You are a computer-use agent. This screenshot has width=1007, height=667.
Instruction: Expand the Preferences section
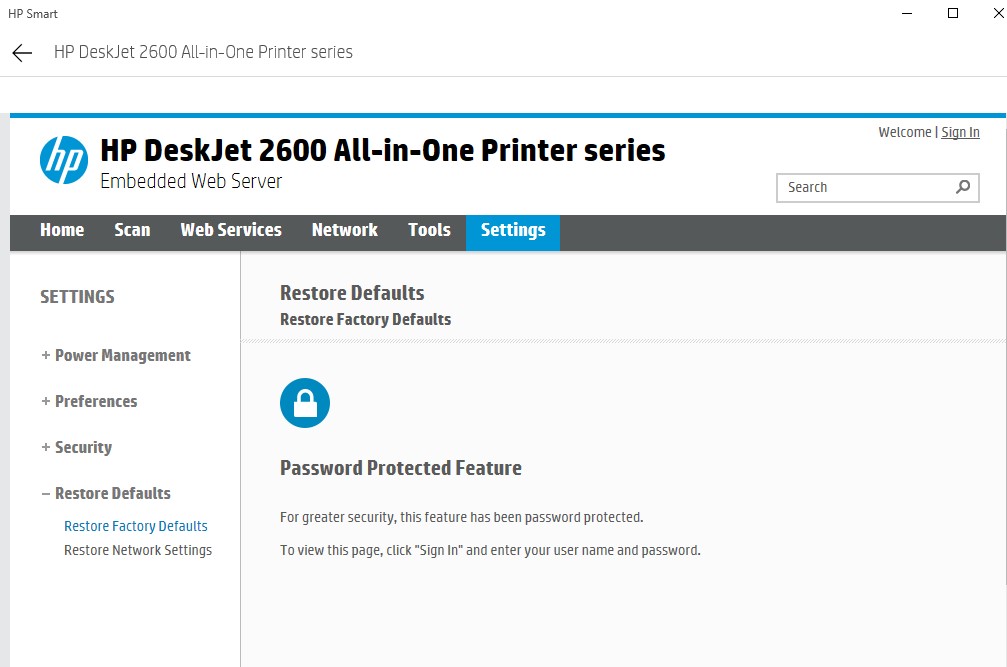click(x=88, y=401)
